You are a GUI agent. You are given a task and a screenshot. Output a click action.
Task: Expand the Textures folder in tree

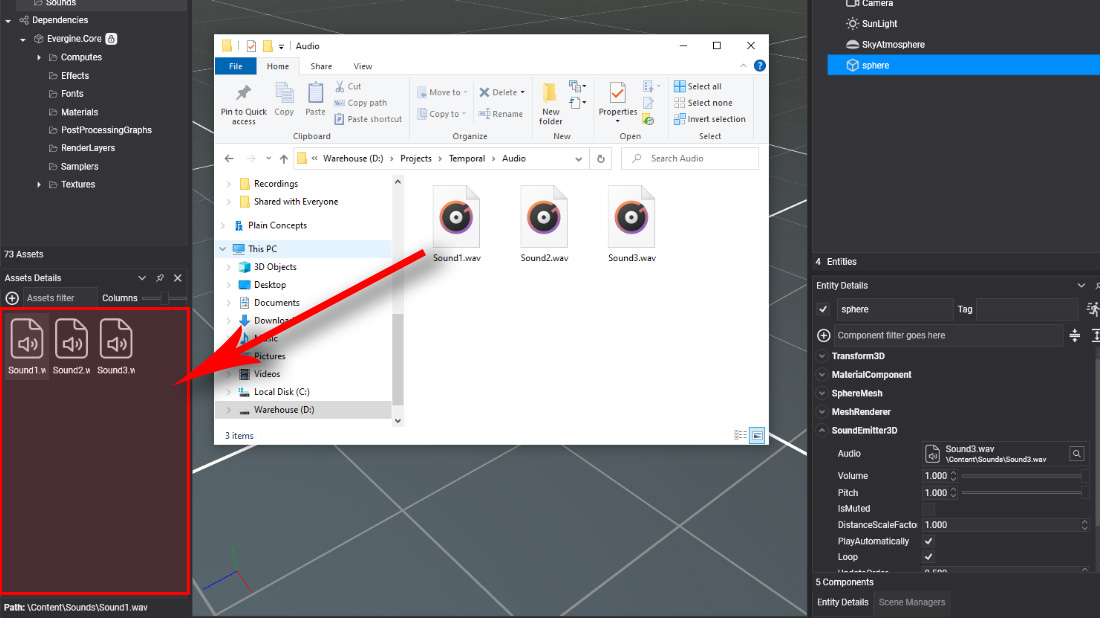coord(40,185)
